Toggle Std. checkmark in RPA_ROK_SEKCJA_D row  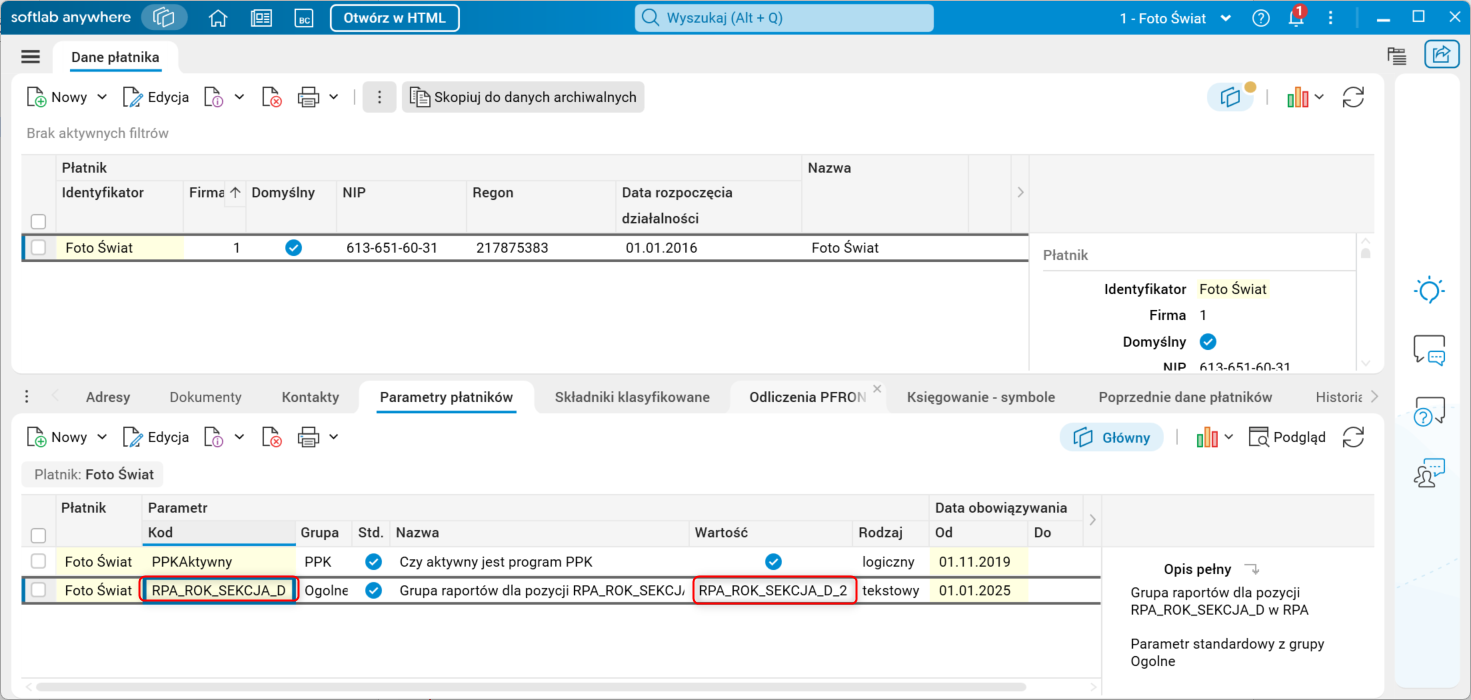tap(373, 590)
